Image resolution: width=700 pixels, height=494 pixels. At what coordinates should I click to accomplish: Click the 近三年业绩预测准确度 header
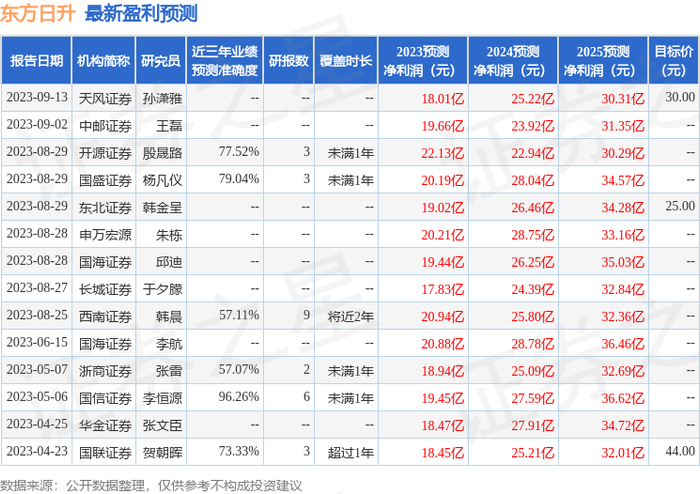225,61
